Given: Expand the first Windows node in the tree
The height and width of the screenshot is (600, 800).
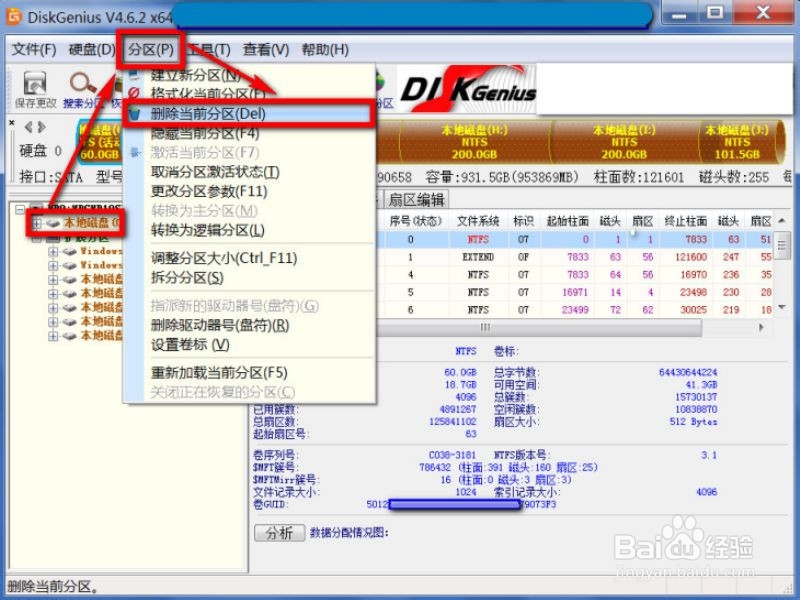Looking at the screenshot, I should coord(52,253).
